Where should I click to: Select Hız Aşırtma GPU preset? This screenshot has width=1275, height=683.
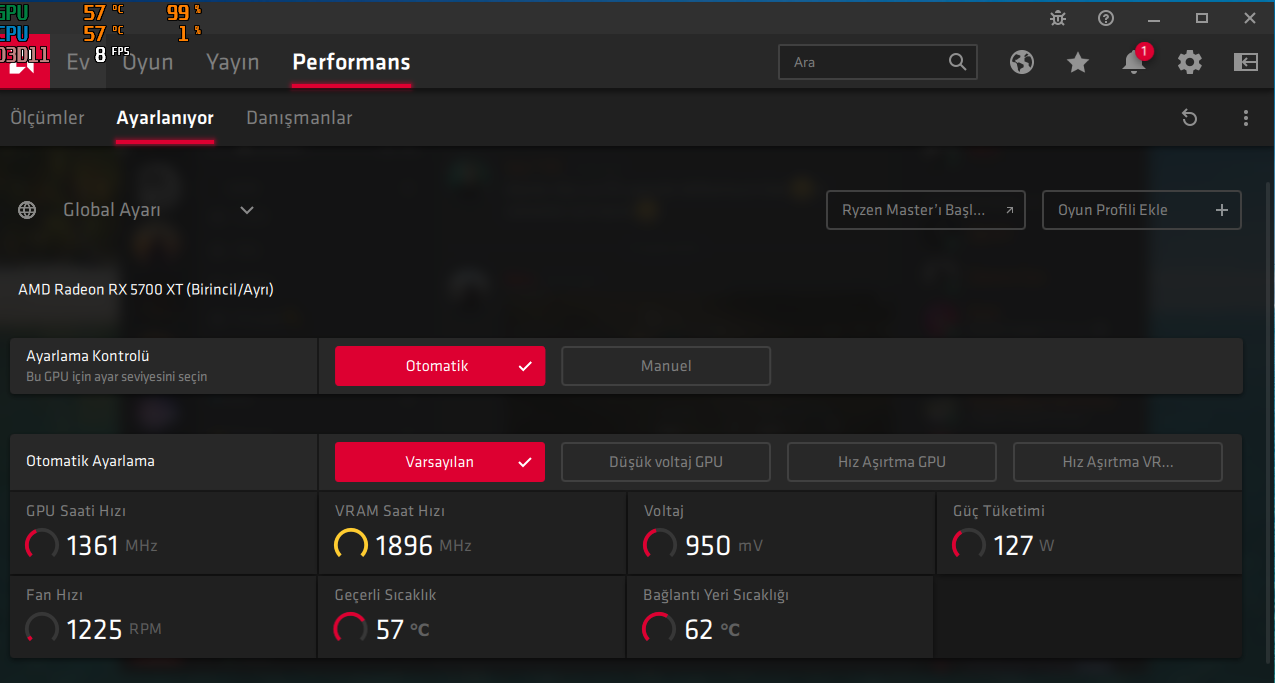point(892,462)
